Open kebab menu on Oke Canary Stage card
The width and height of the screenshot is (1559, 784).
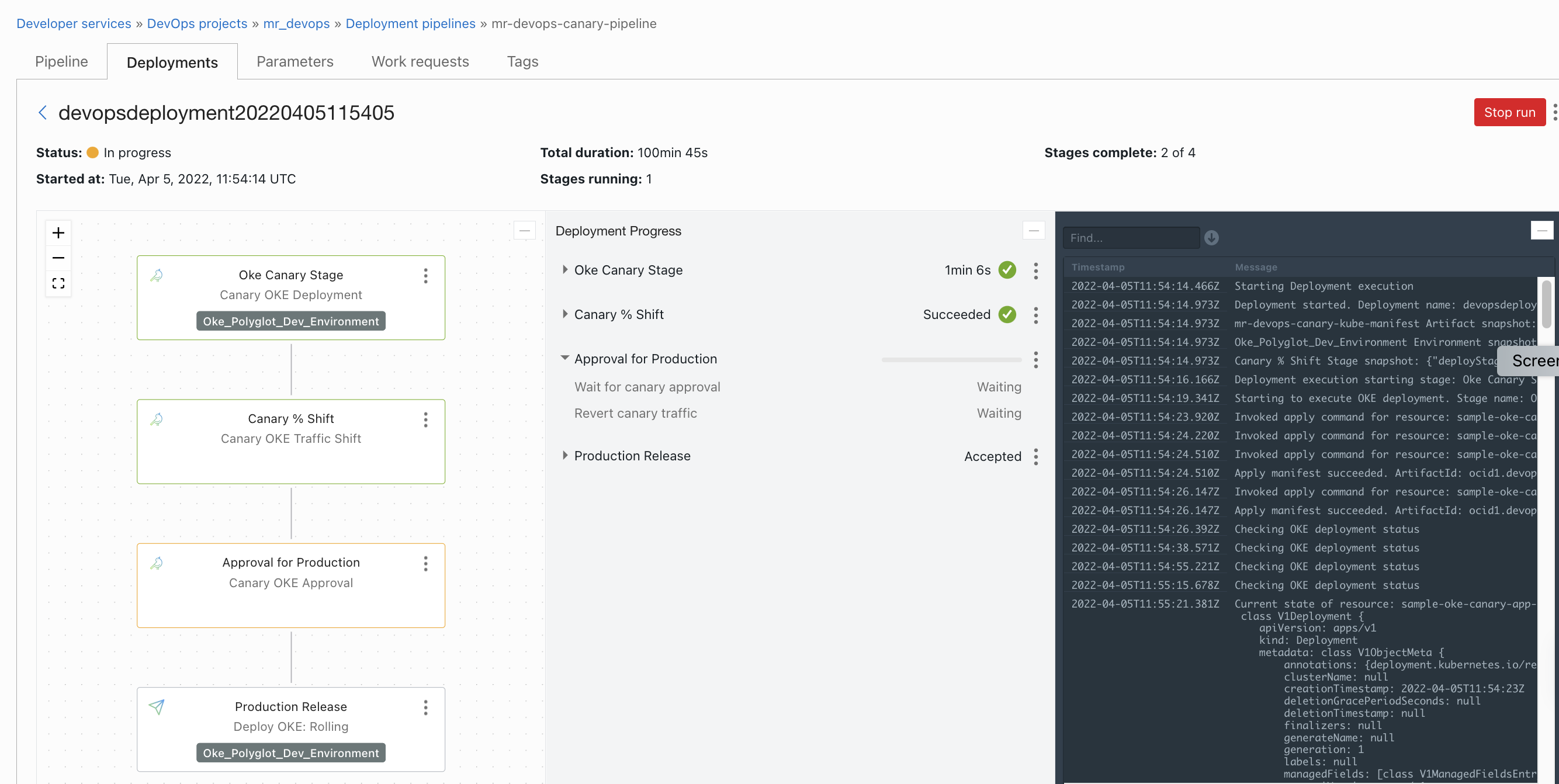click(x=425, y=276)
